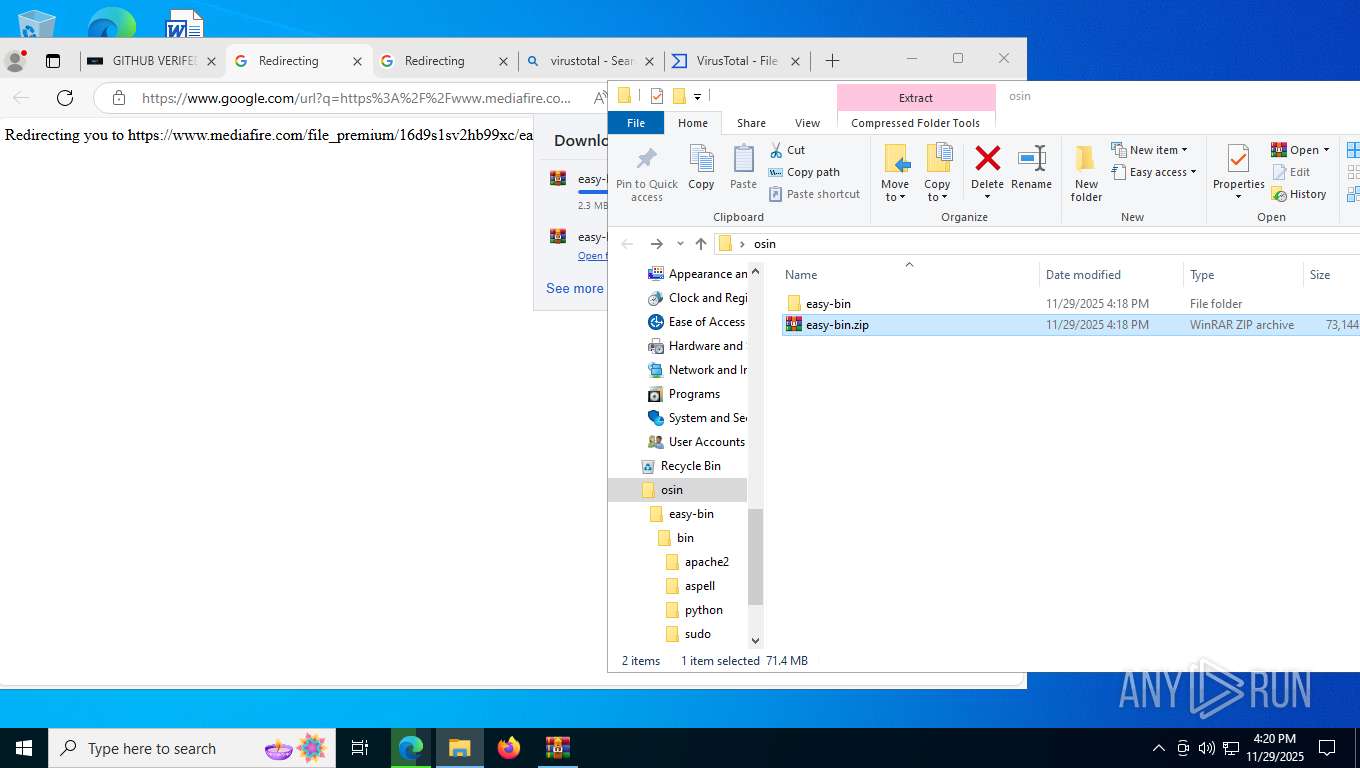
Task: Click Explorer back navigation arrow
Action: [627, 244]
